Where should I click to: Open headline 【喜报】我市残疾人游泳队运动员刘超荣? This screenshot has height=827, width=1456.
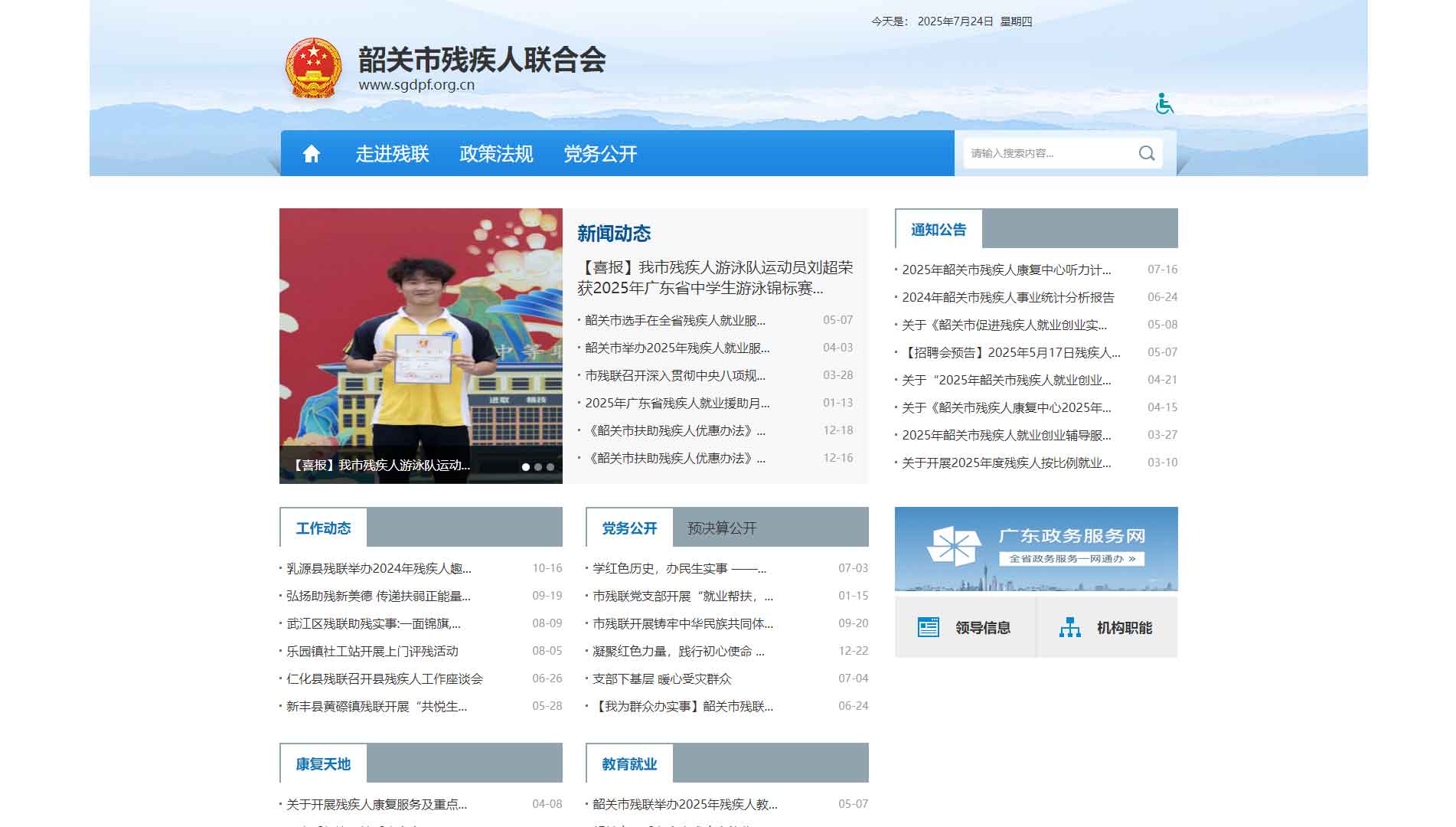[715, 277]
